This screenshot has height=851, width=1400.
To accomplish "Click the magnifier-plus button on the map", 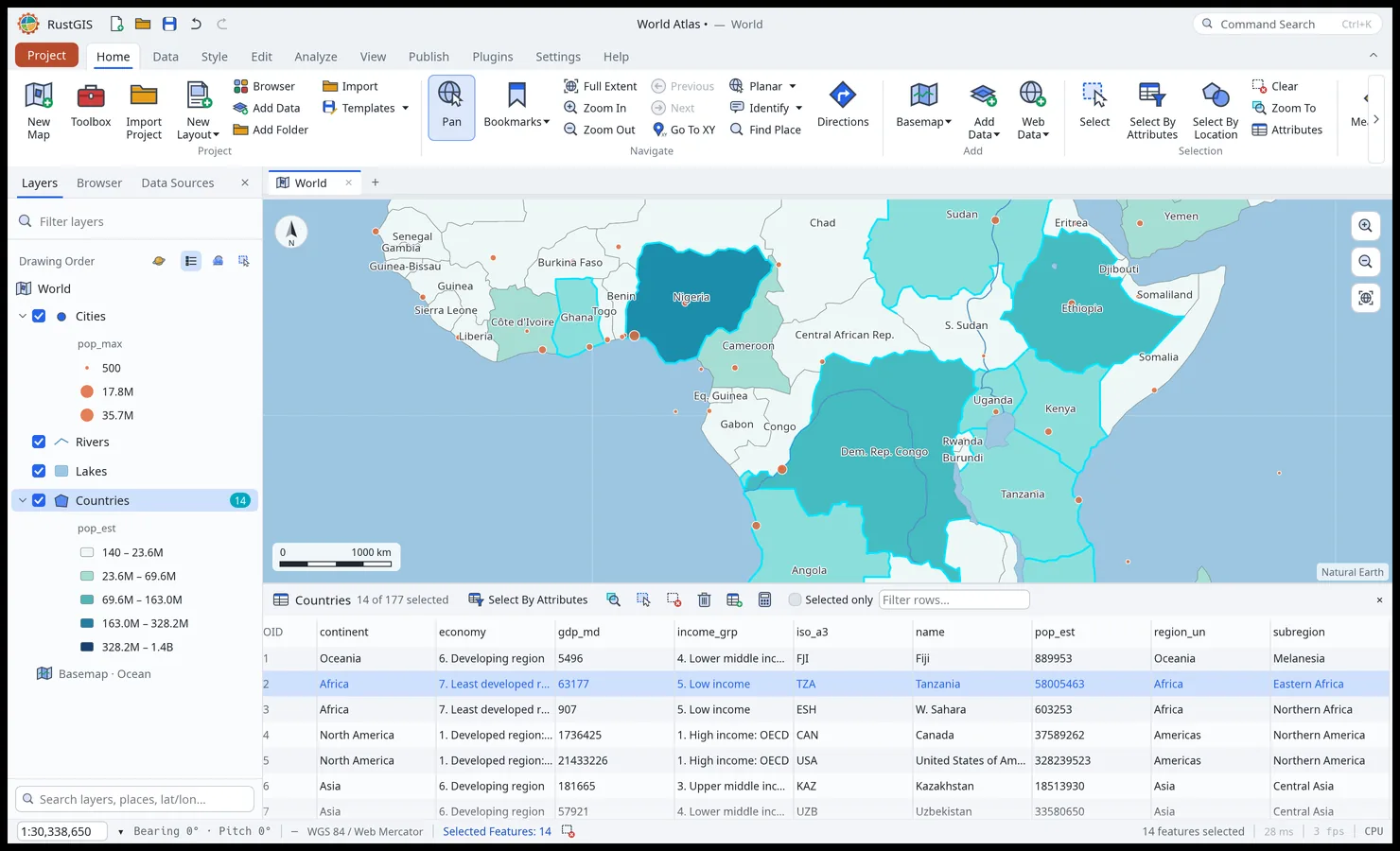I will click(x=1365, y=226).
